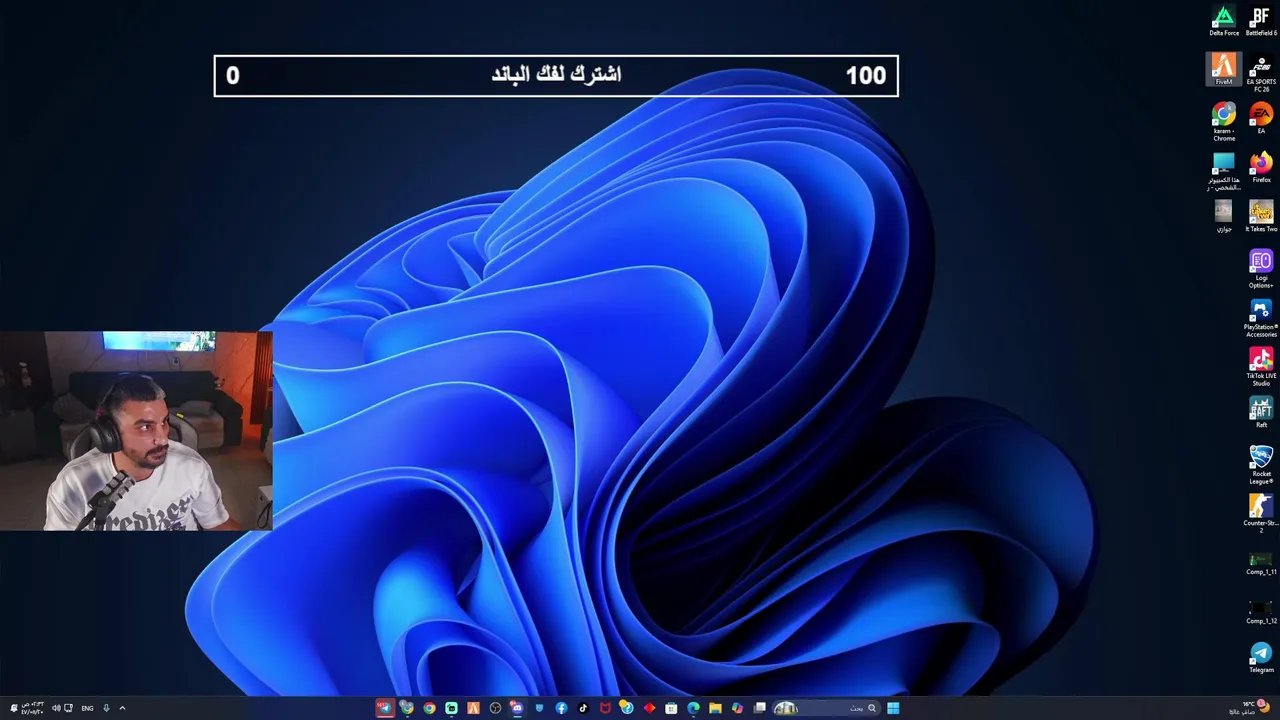
Task: Open File Explorer from the taskbar
Action: [715, 708]
